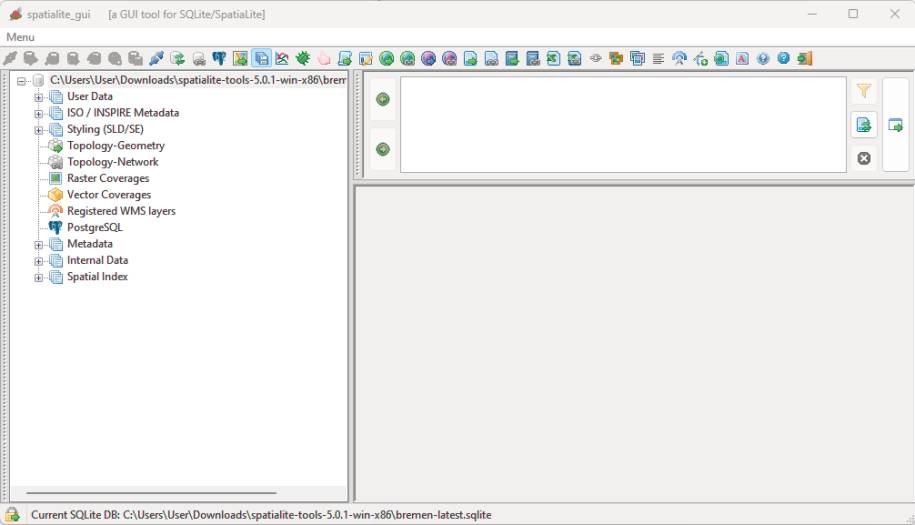Click the exit door icon in the toolbar

(805, 58)
